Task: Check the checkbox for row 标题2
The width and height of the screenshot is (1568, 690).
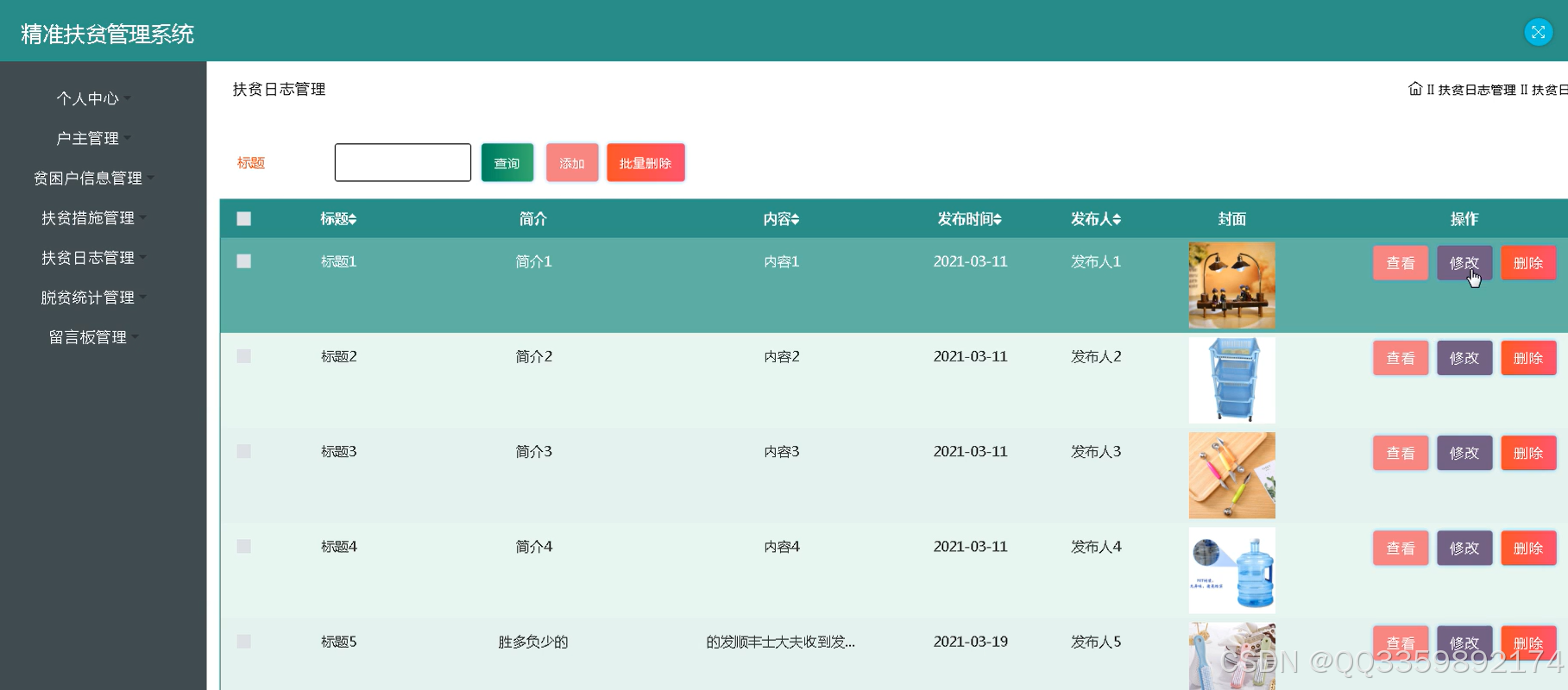Action: coord(244,356)
